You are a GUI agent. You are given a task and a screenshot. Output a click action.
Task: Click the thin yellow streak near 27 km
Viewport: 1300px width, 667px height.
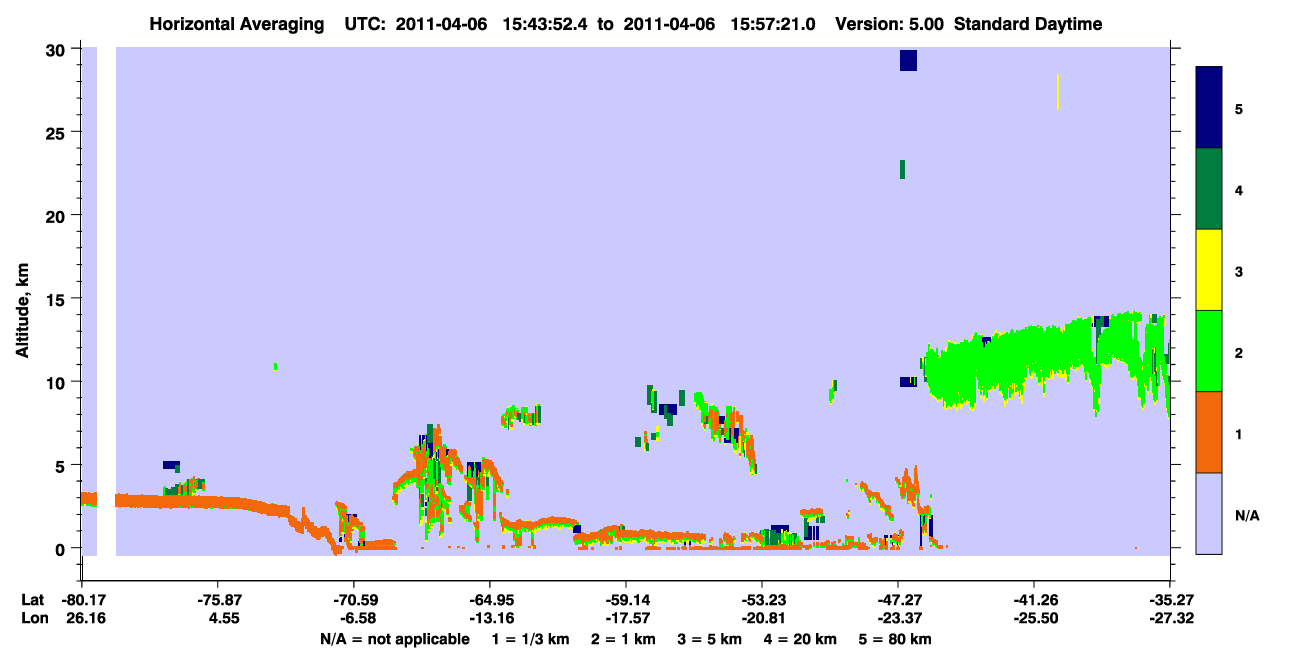click(x=1058, y=91)
